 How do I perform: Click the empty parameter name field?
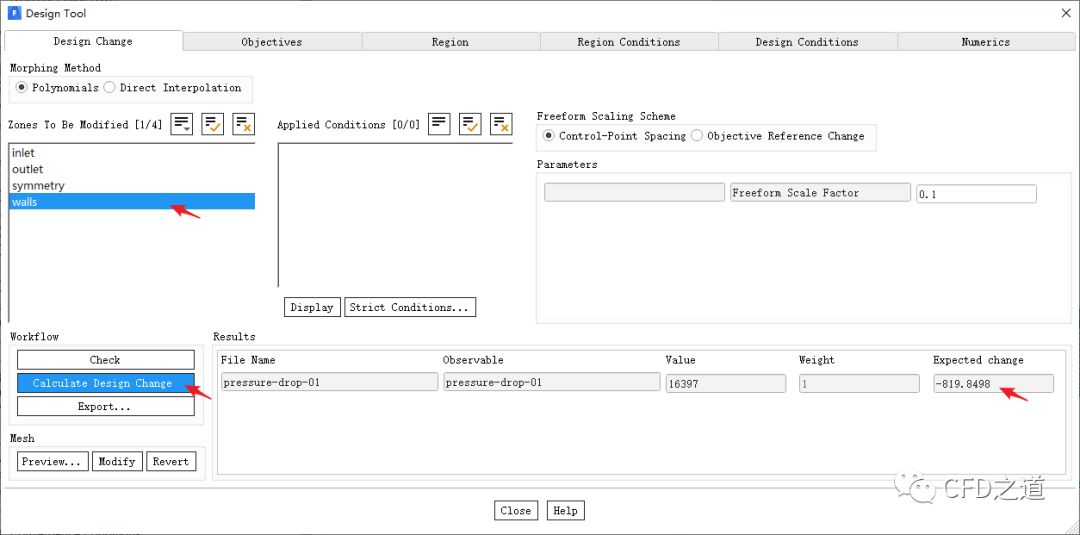[x=634, y=192]
